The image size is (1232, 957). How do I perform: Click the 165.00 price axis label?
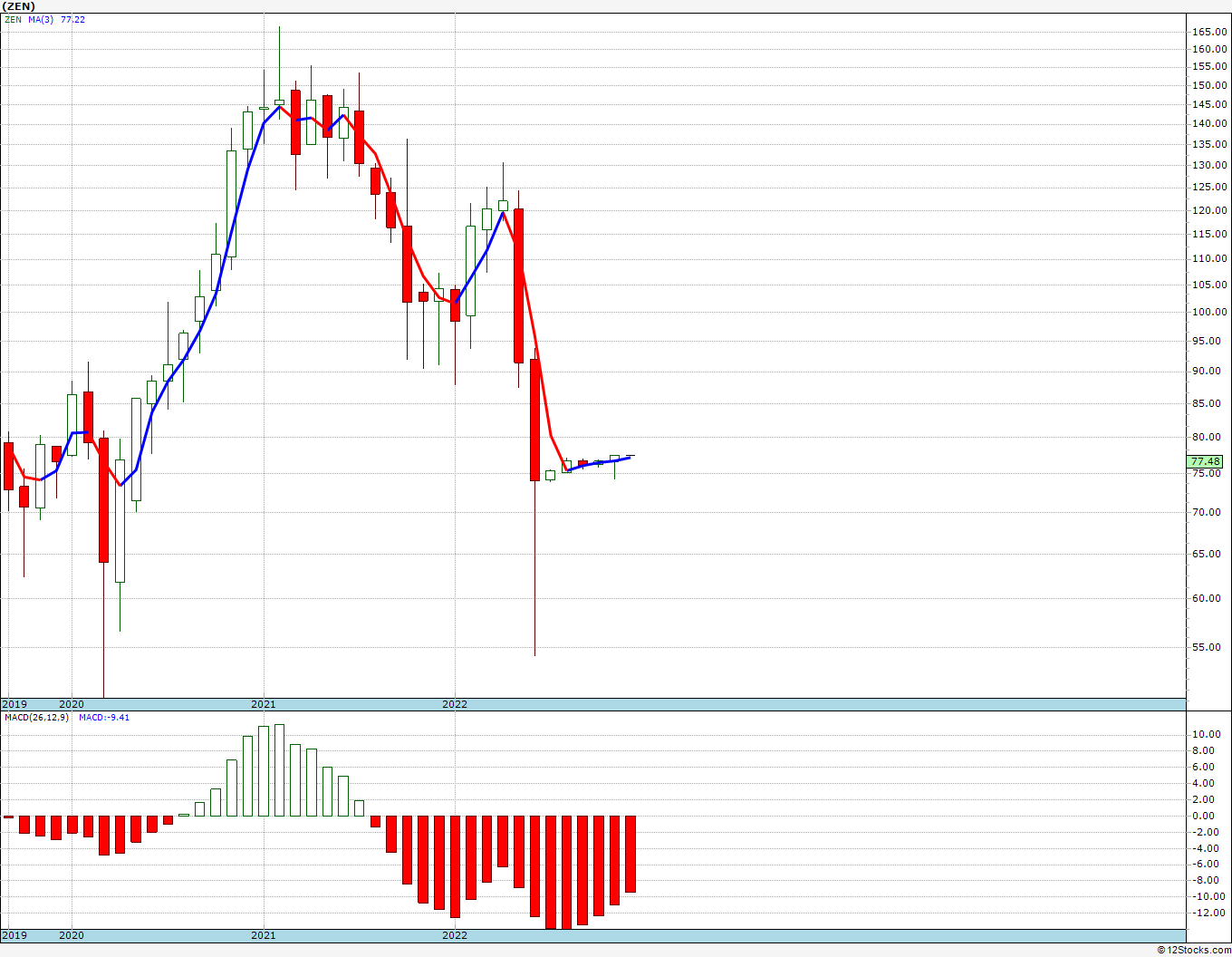pyautogui.click(x=1209, y=32)
